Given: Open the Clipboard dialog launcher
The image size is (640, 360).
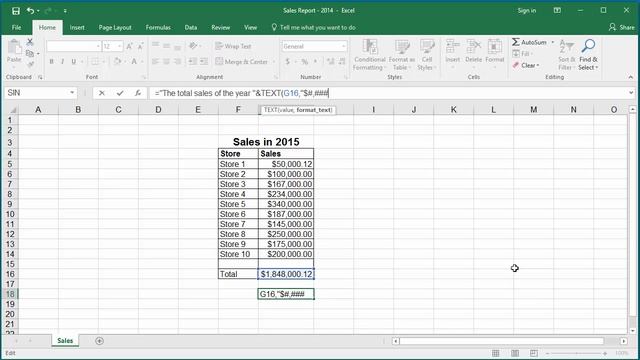Looking at the screenshot, I should pyautogui.click(x=40, y=77).
